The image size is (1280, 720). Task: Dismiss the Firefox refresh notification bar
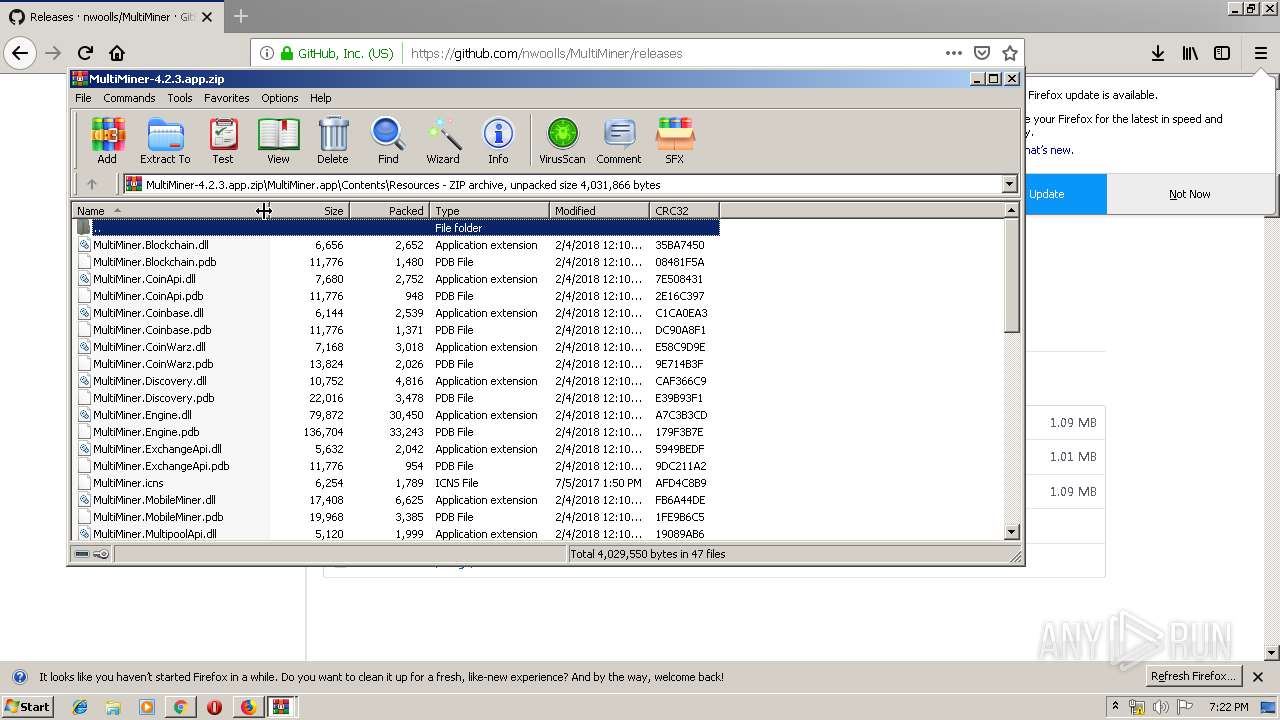point(1258,677)
